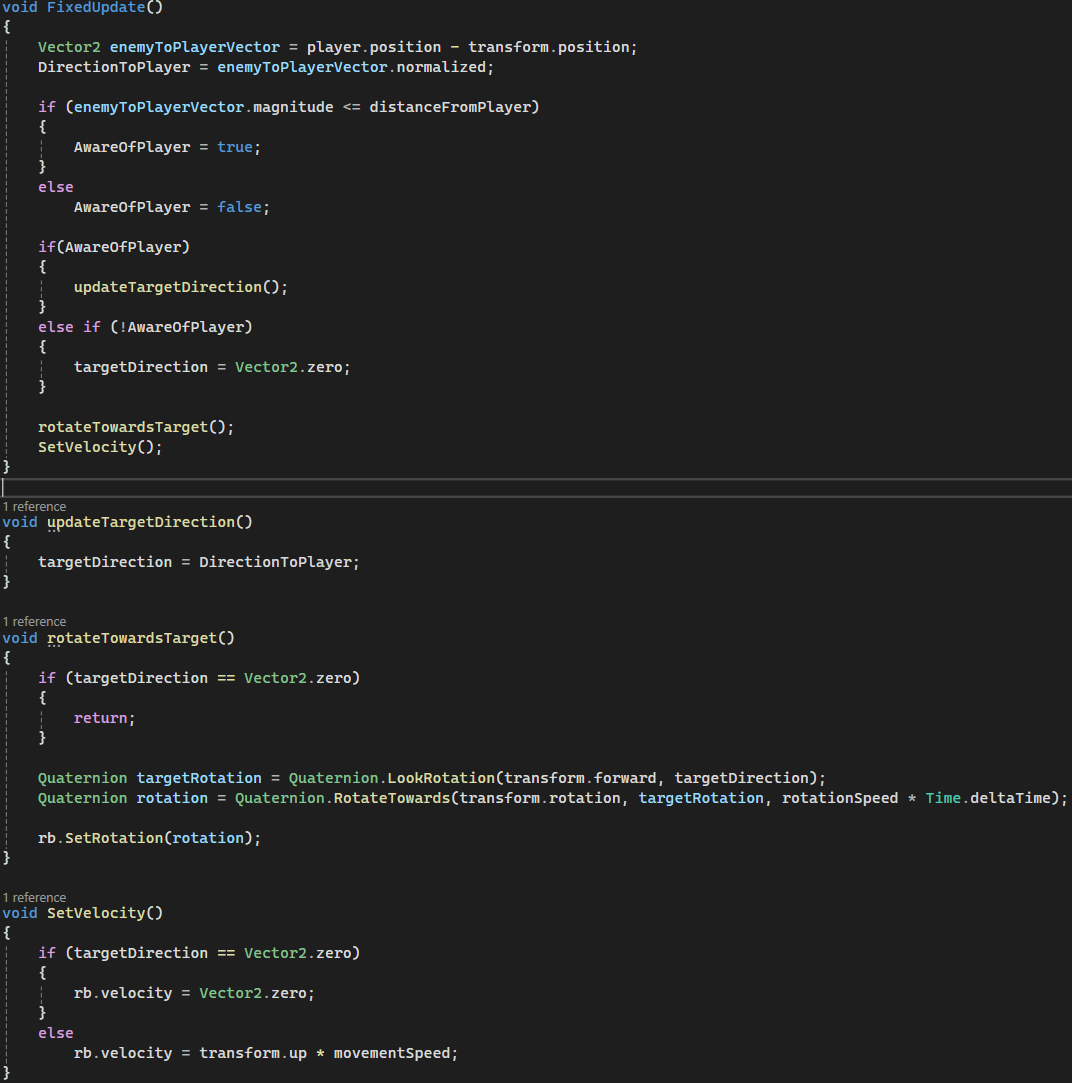Click the 'else' keyword above 'AwareOfPlayer = false'
This screenshot has width=1072, height=1083.
coord(56,187)
